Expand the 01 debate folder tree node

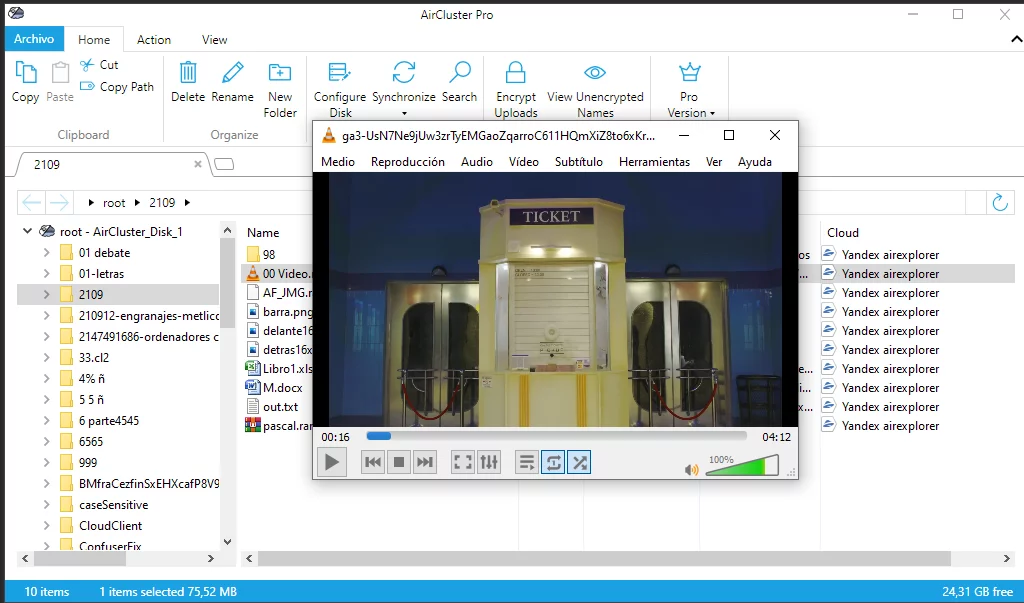(x=47, y=253)
